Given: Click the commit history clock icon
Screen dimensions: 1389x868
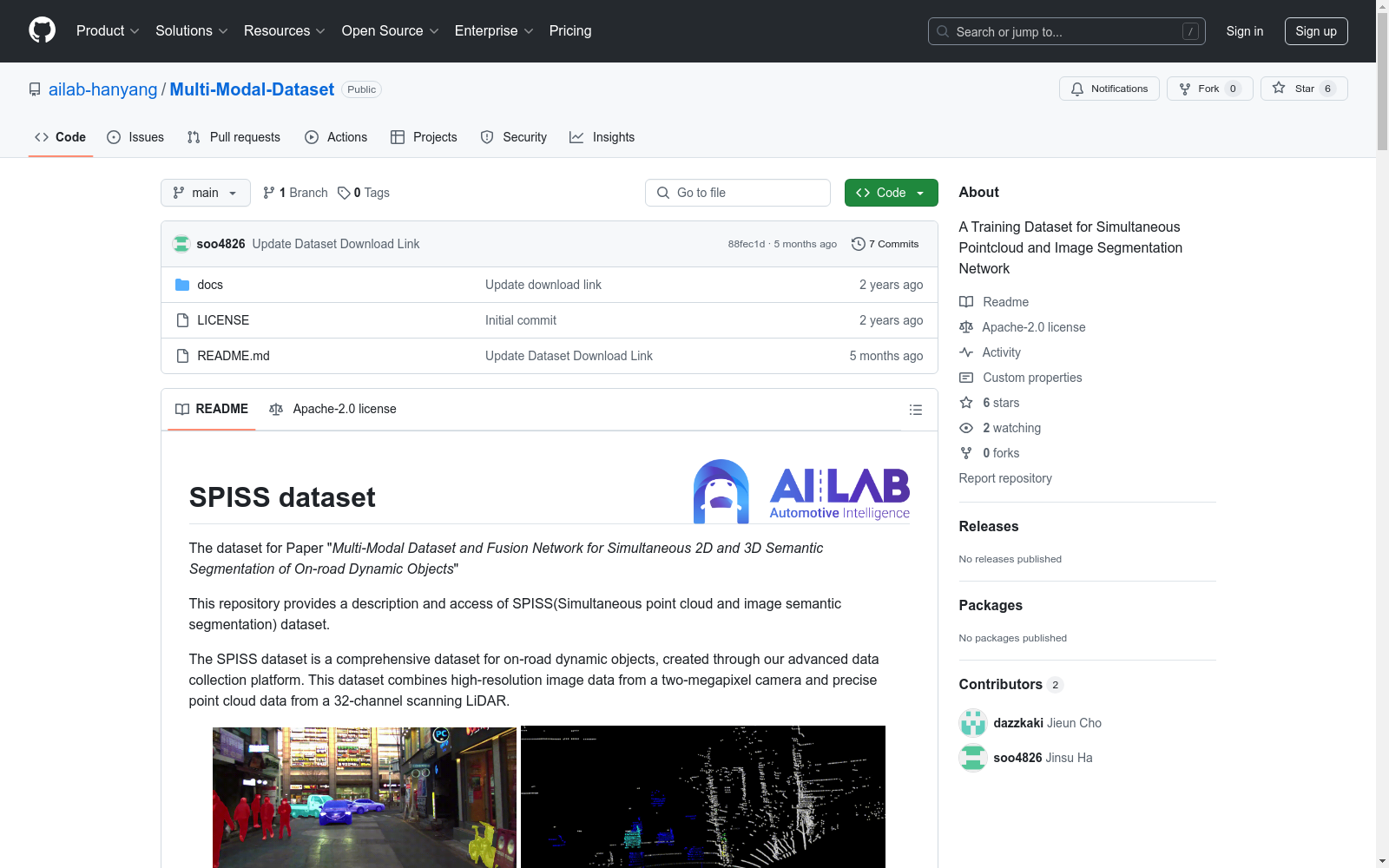Looking at the screenshot, I should 859,244.
